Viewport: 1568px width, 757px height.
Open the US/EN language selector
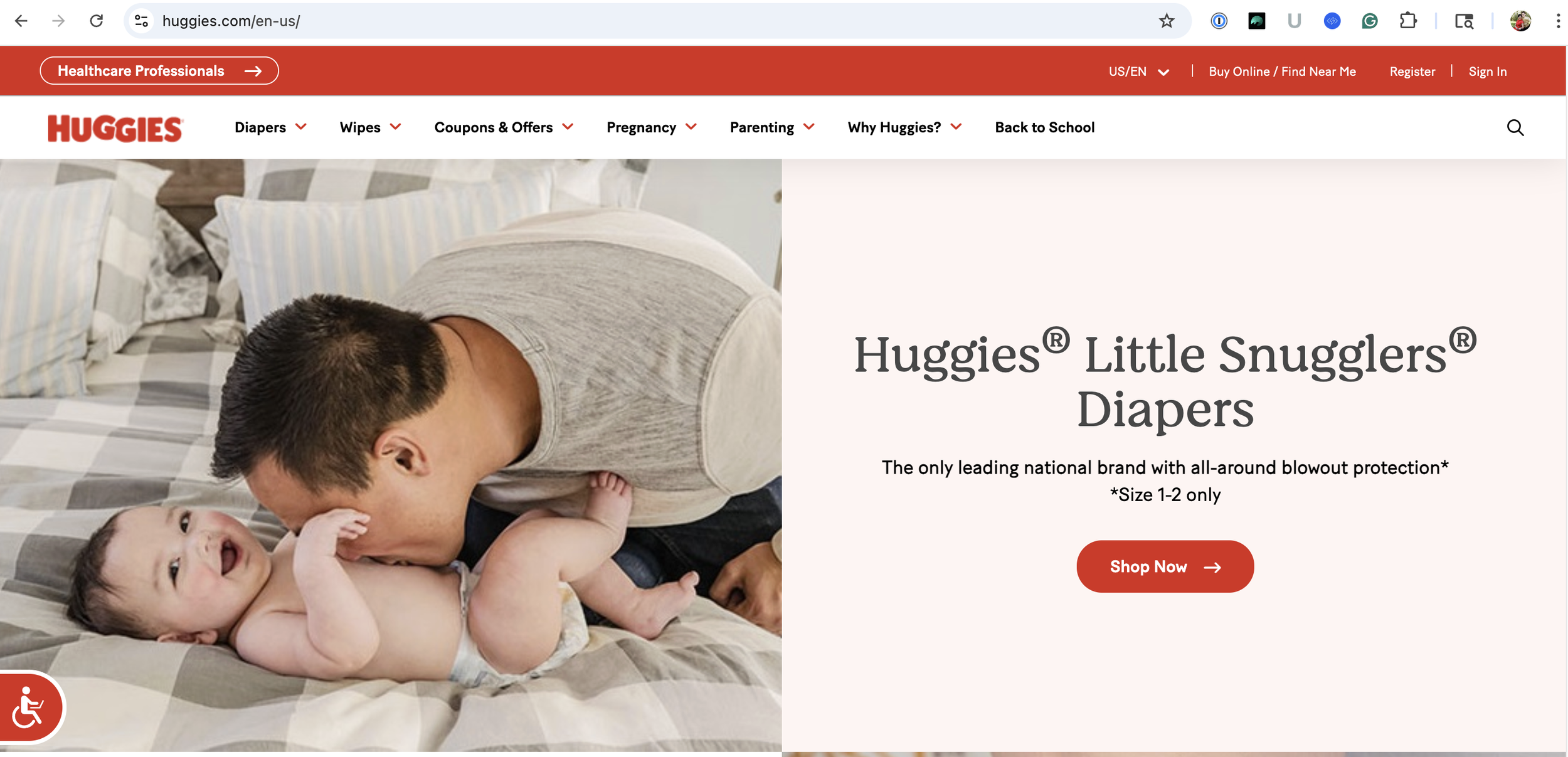coord(1138,71)
